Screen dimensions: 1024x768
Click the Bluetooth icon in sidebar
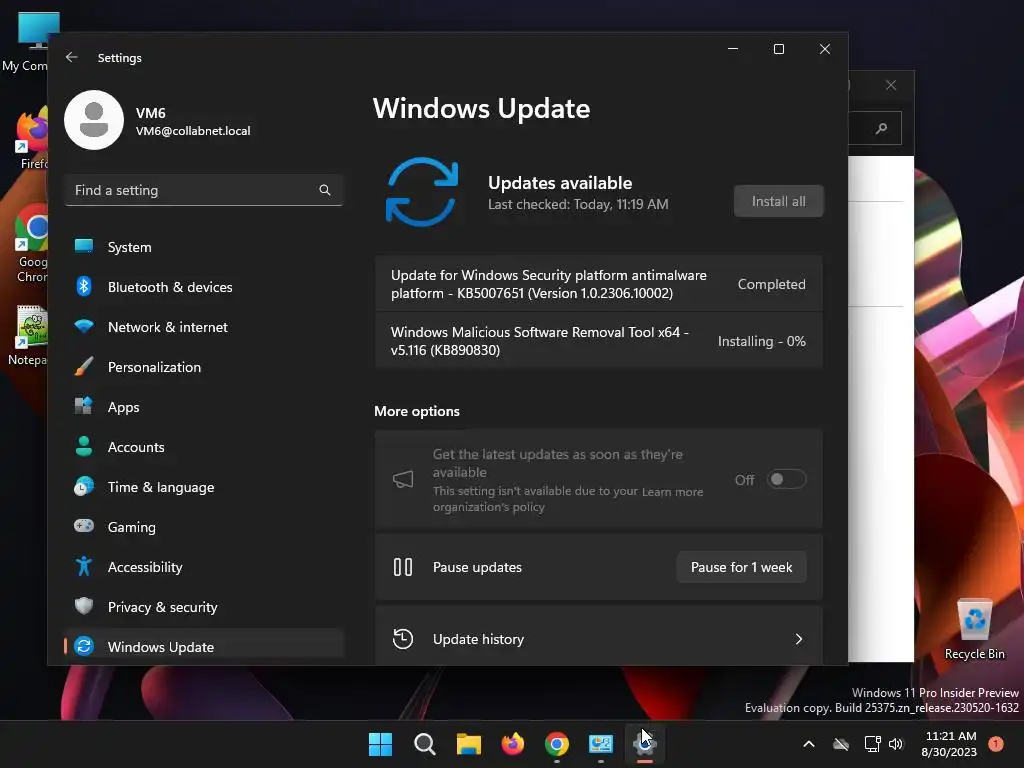(x=84, y=286)
